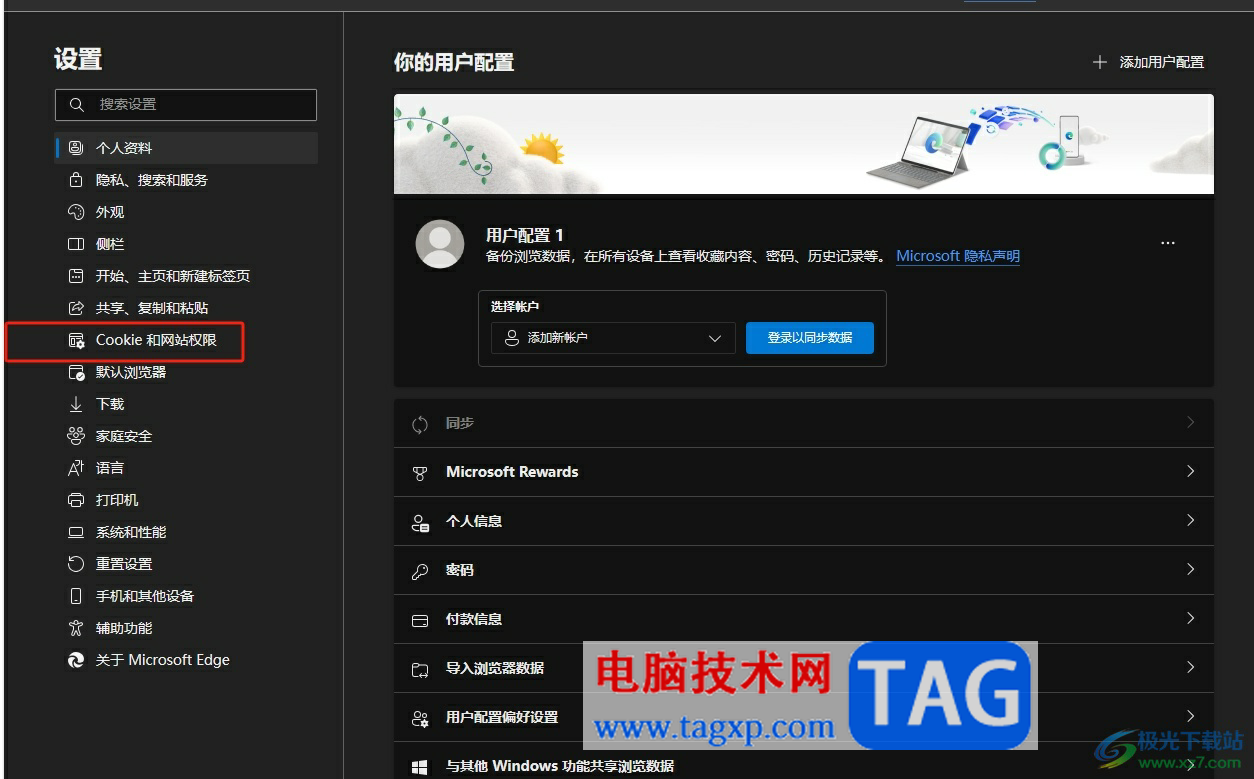
Task: Click the share icon beside 共享、复制和粘贴
Action: pos(76,308)
